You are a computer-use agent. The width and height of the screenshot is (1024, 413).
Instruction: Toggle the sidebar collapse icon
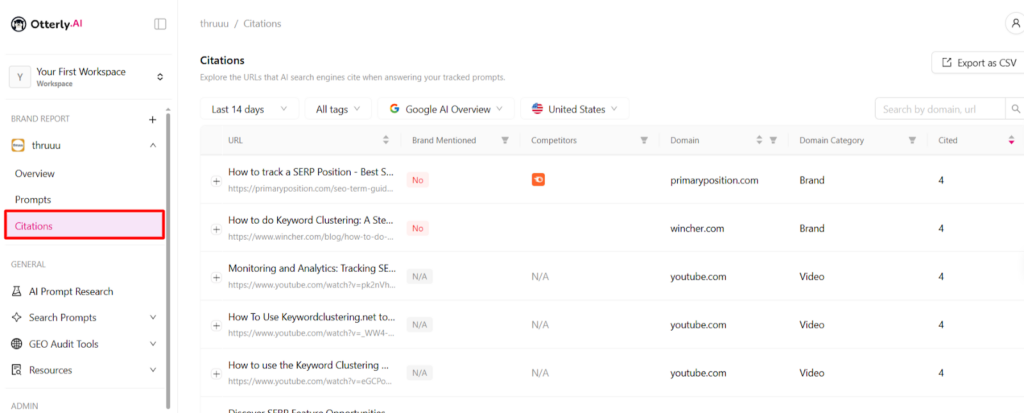[160, 24]
